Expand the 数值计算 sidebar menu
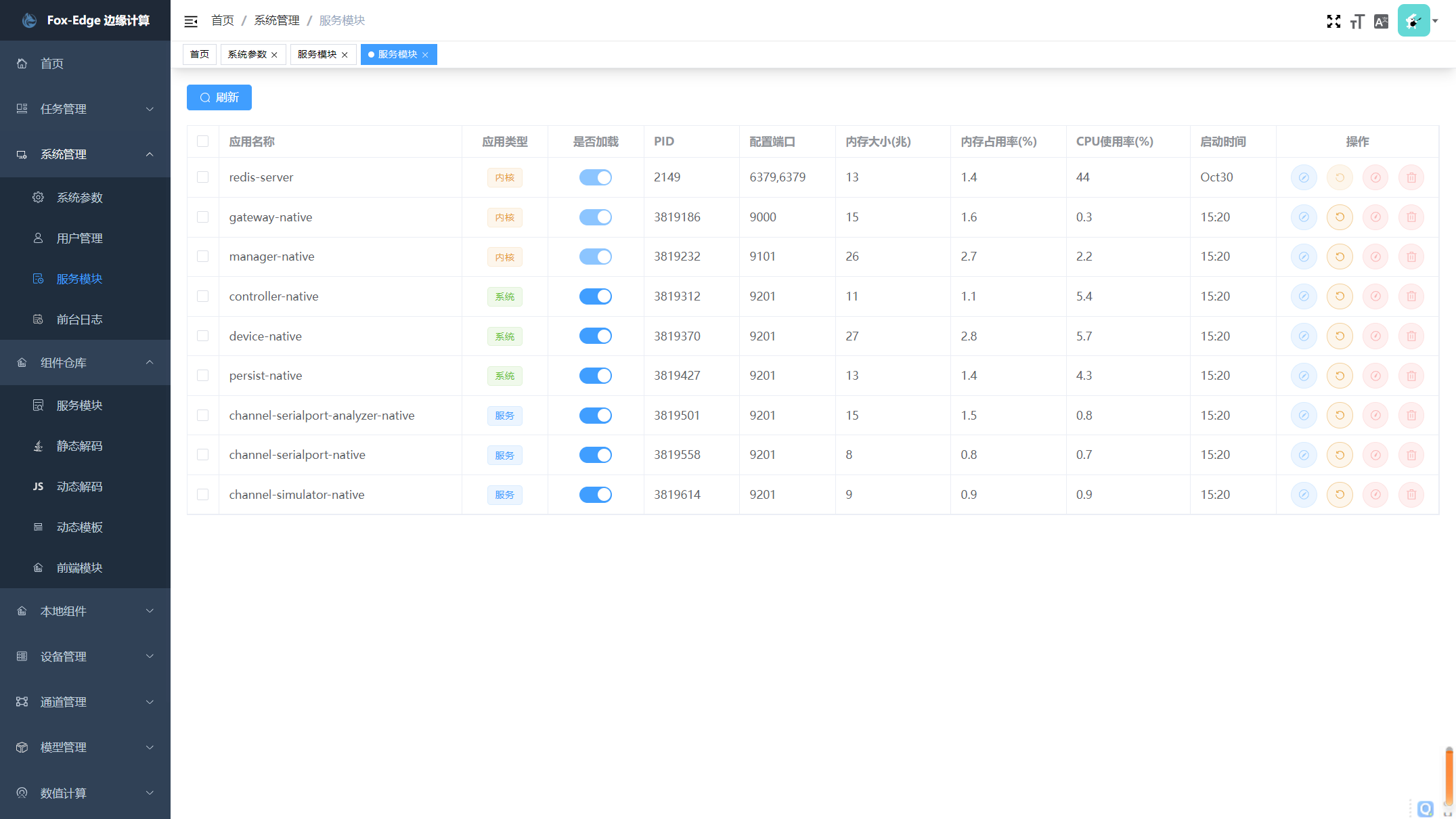 [85, 793]
